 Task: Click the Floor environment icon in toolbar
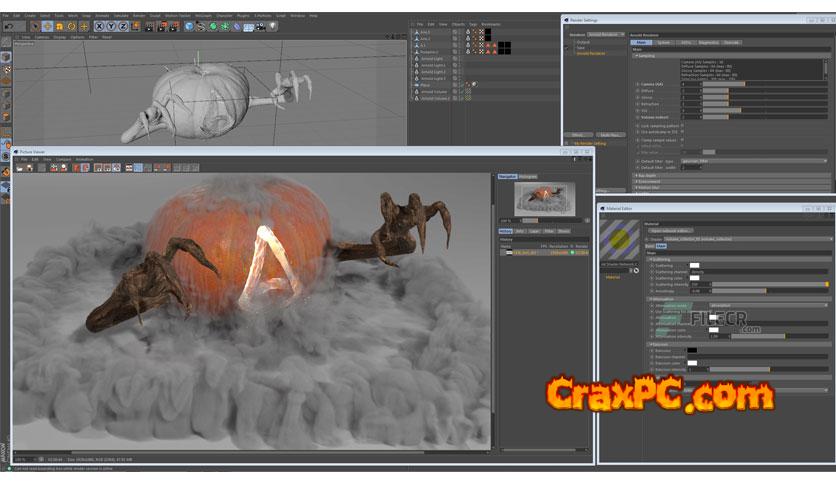pos(248,27)
